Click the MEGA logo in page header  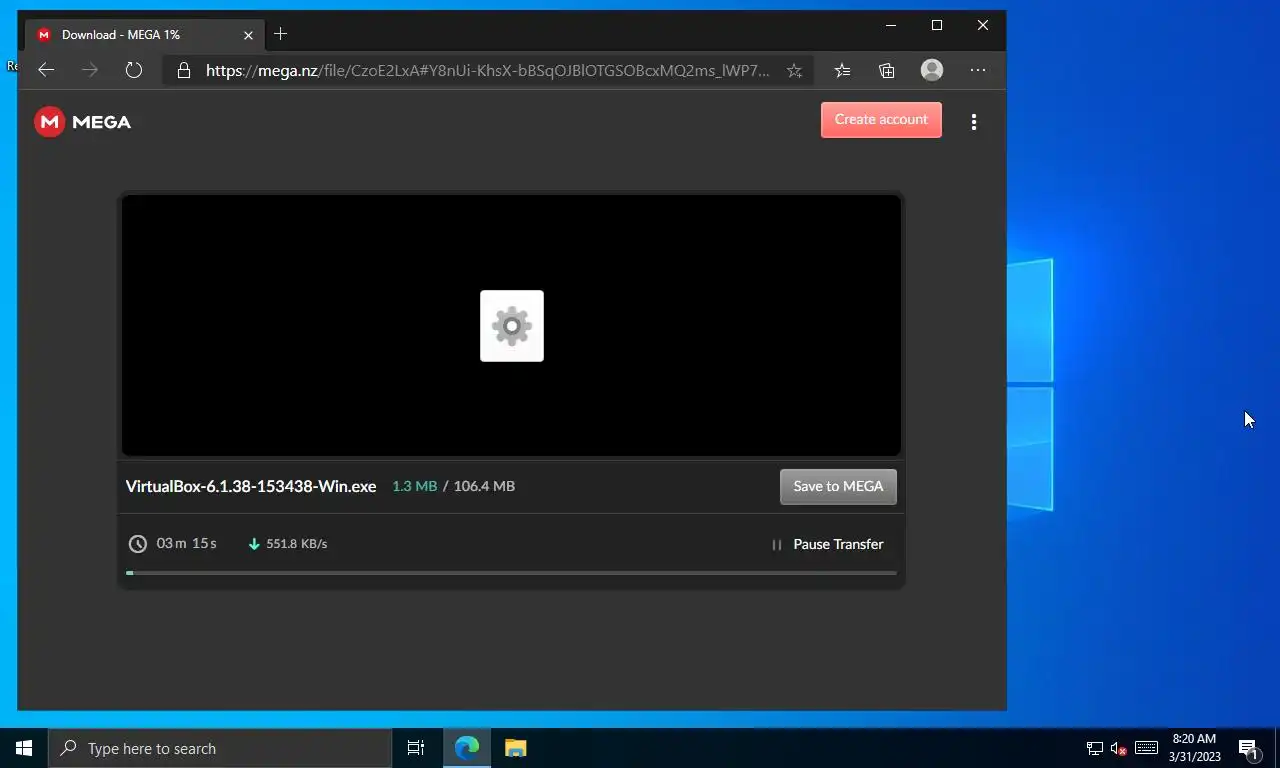coord(82,122)
